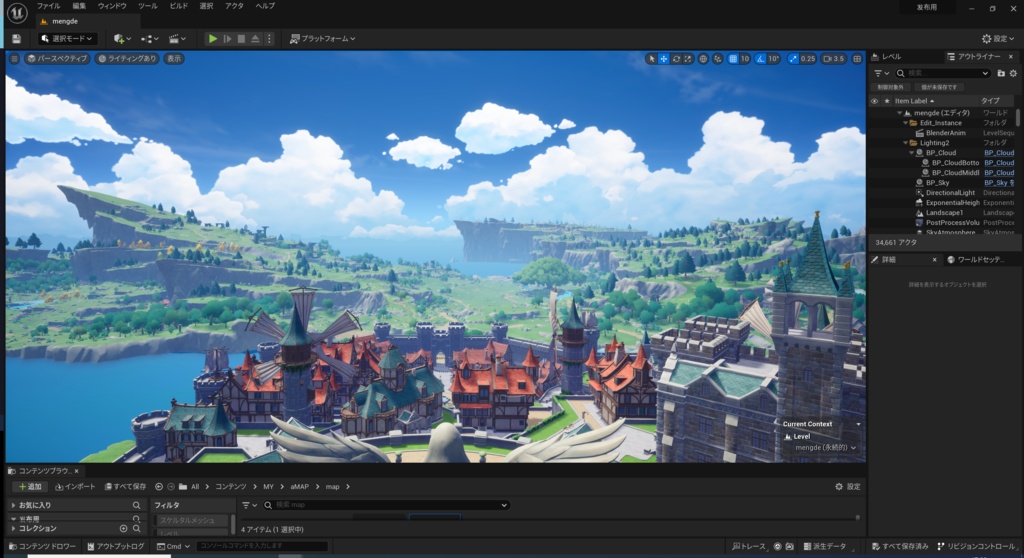The width and height of the screenshot is (1024, 558).
Task: Start Play in Editor with the green play button
Action: [212, 39]
